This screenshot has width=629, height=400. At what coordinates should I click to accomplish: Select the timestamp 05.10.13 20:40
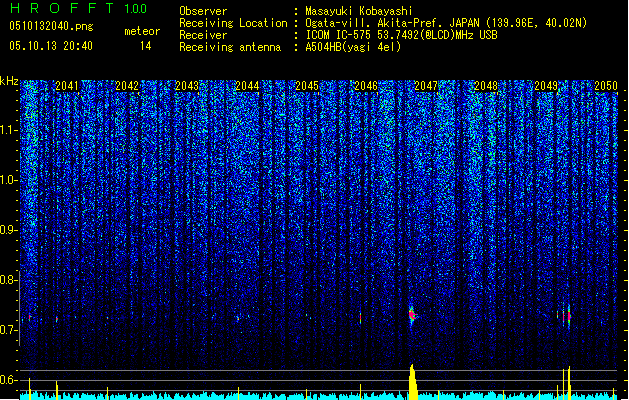[x=51, y=46]
